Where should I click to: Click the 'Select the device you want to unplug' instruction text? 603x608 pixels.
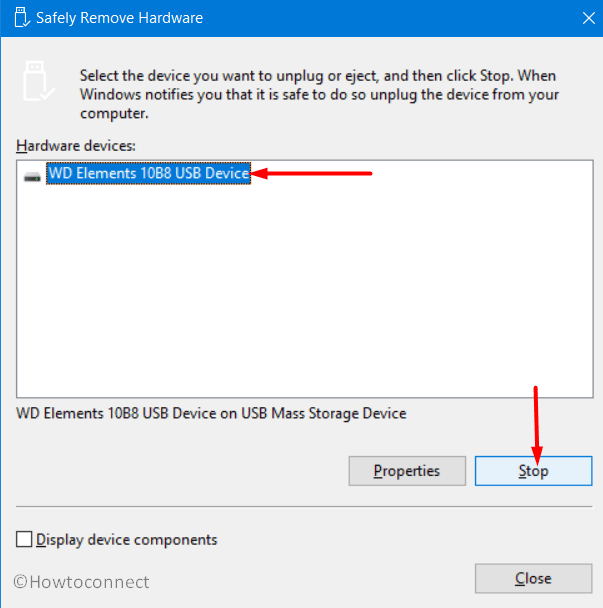[319, 94]
